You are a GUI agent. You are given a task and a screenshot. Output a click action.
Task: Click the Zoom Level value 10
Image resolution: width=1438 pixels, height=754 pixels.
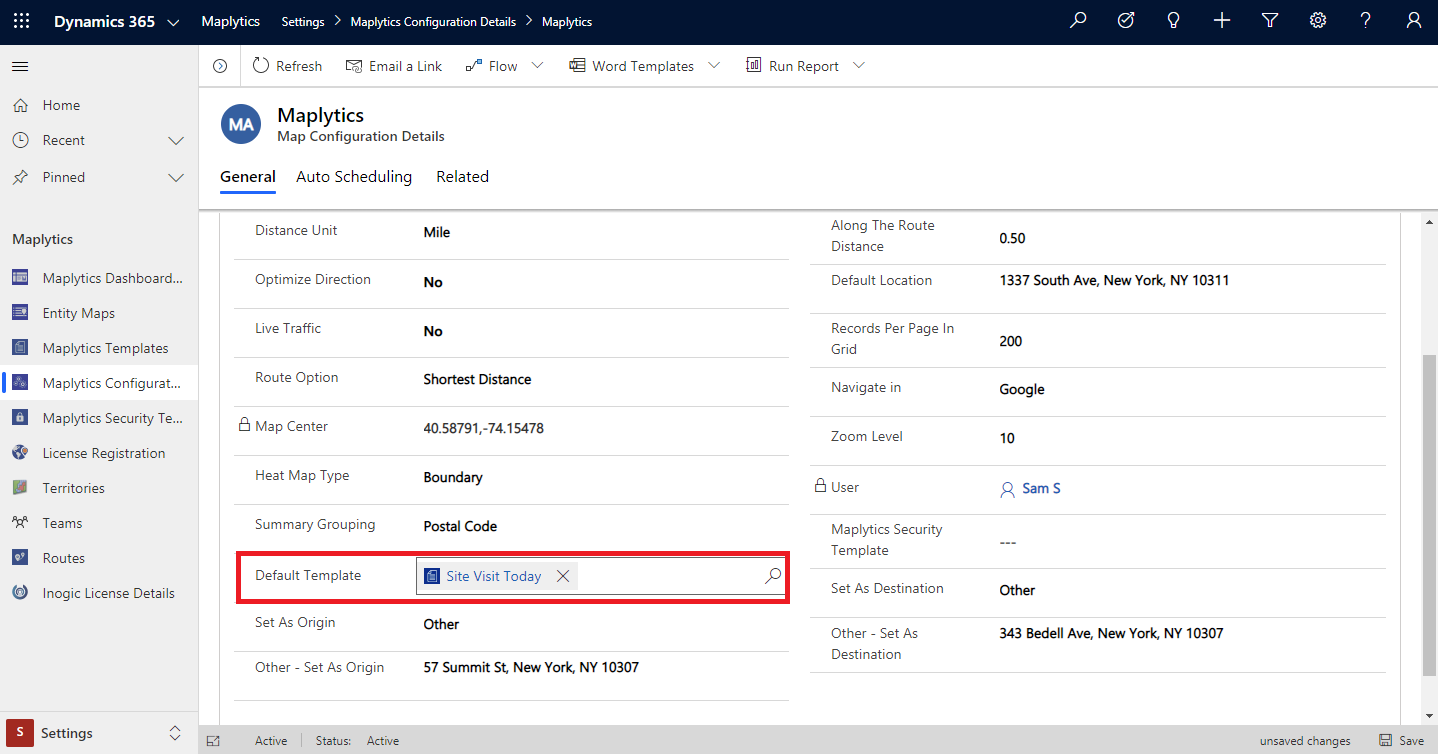pos(1007,438)
